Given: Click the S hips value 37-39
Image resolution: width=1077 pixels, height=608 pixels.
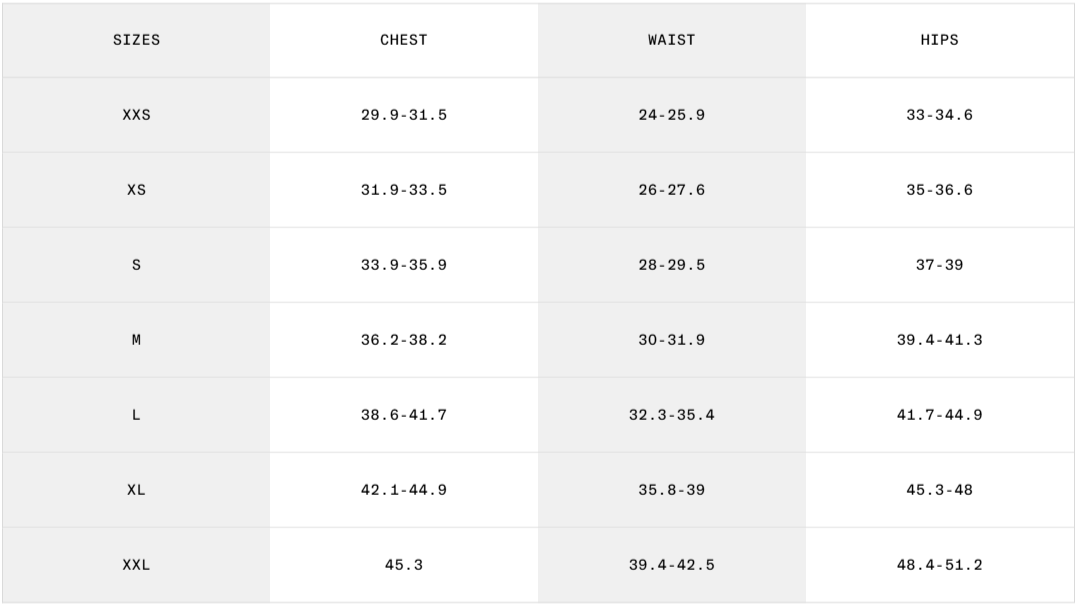Looking at the screenshot, I should (x=939, y=265).
